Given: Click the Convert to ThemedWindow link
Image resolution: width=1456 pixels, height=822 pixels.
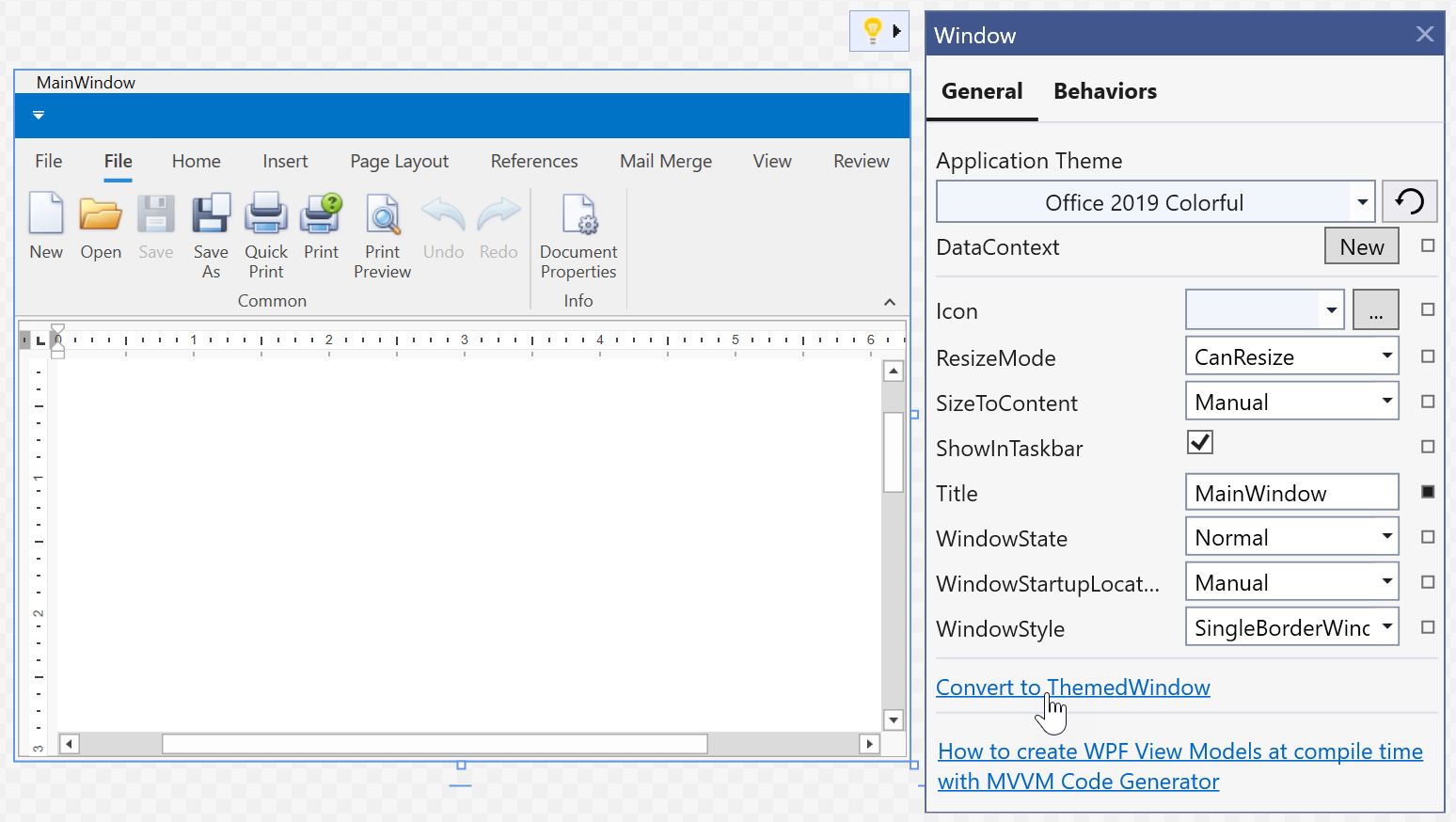Looking at the screenshot, I should pos(1072,688).
